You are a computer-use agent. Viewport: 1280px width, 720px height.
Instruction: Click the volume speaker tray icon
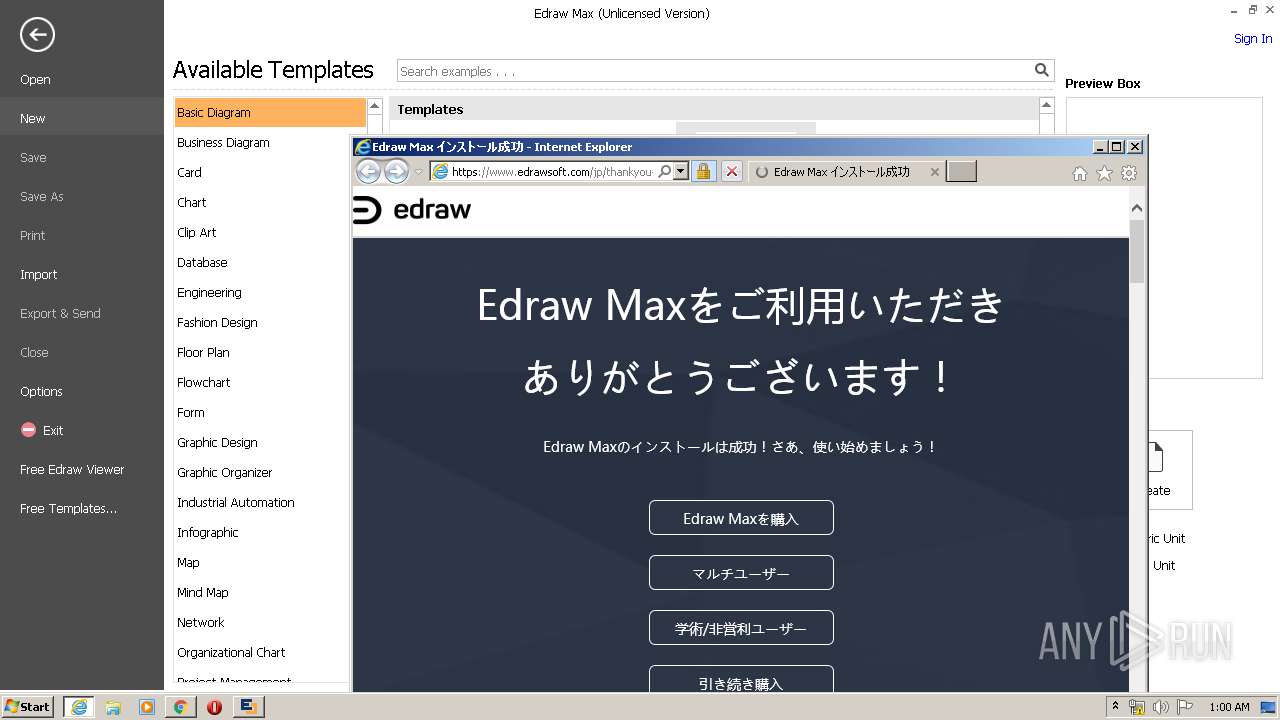point(1161,707)
